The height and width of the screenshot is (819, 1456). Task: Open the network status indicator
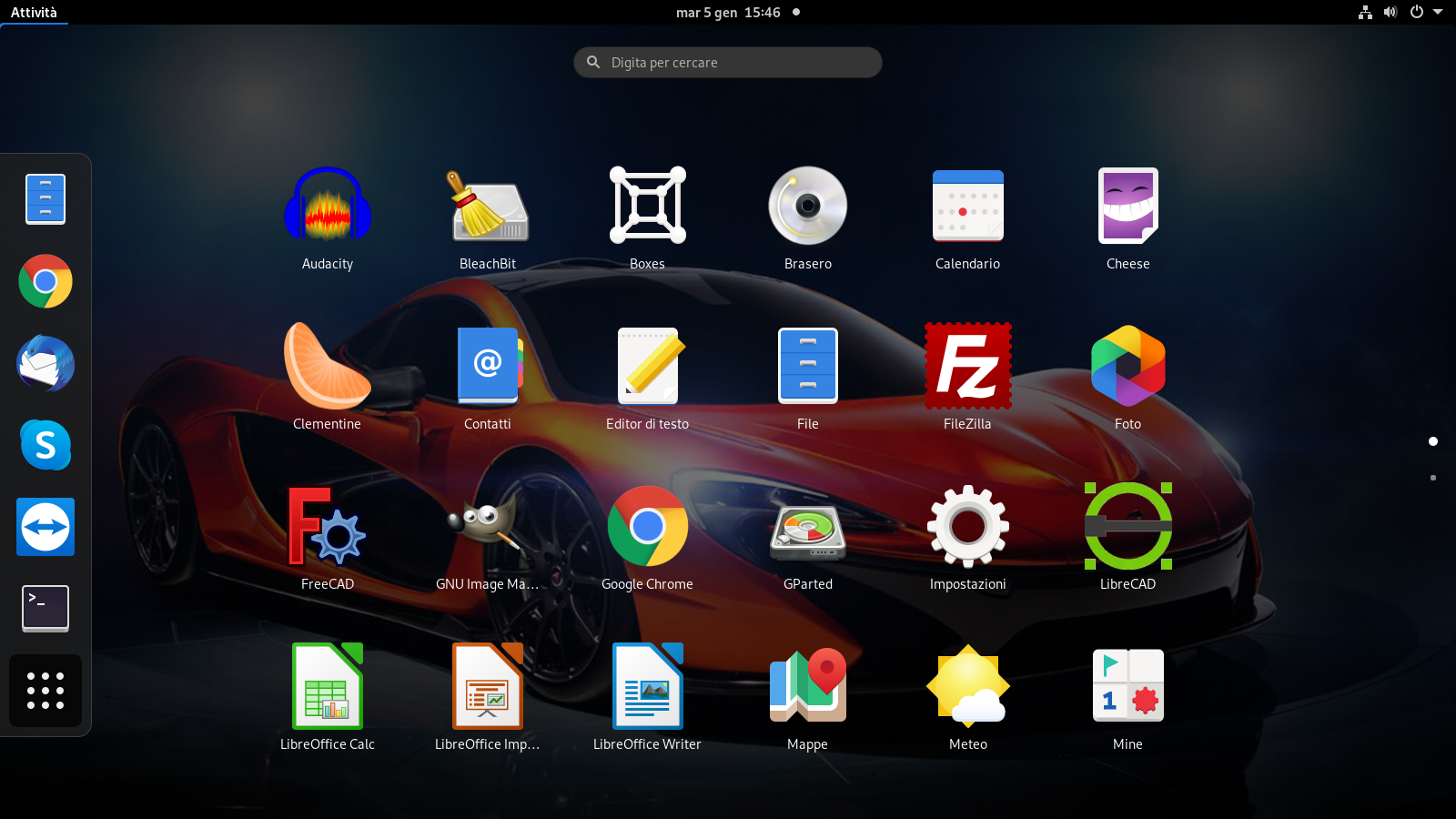point(1365,12)
